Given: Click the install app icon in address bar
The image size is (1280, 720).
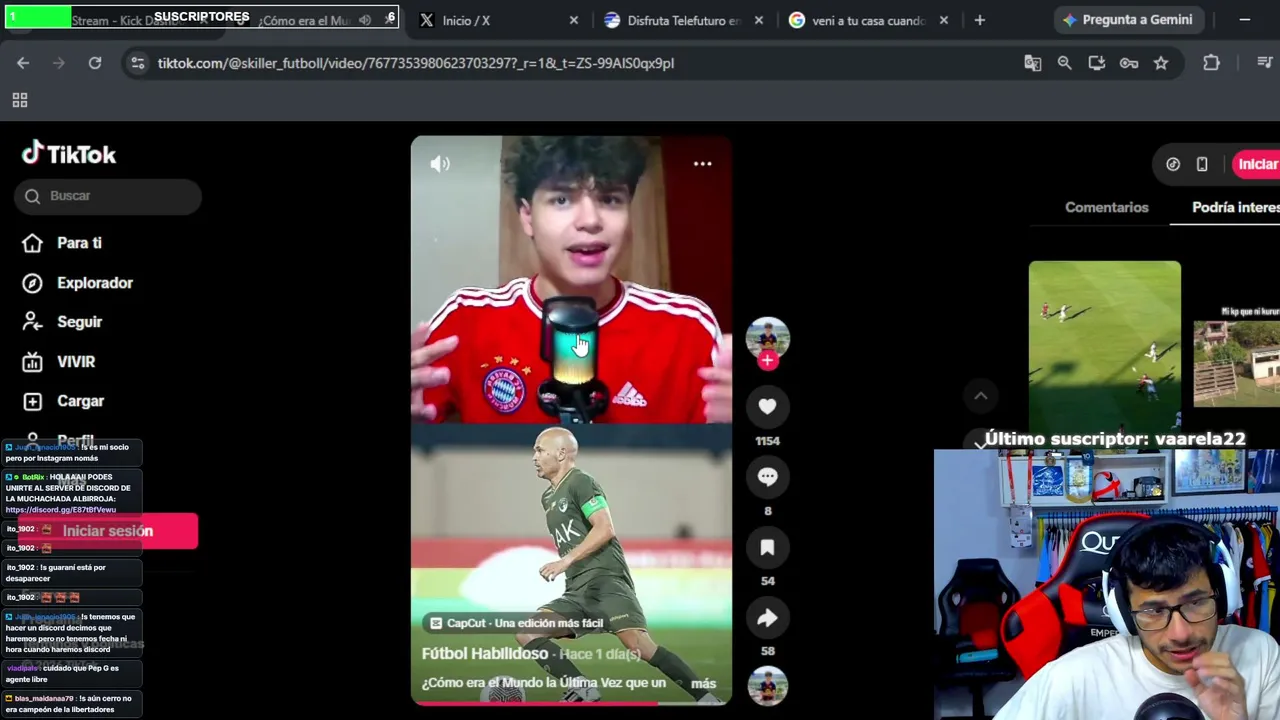Looking at the screenshot, I should coord(1097,63).
